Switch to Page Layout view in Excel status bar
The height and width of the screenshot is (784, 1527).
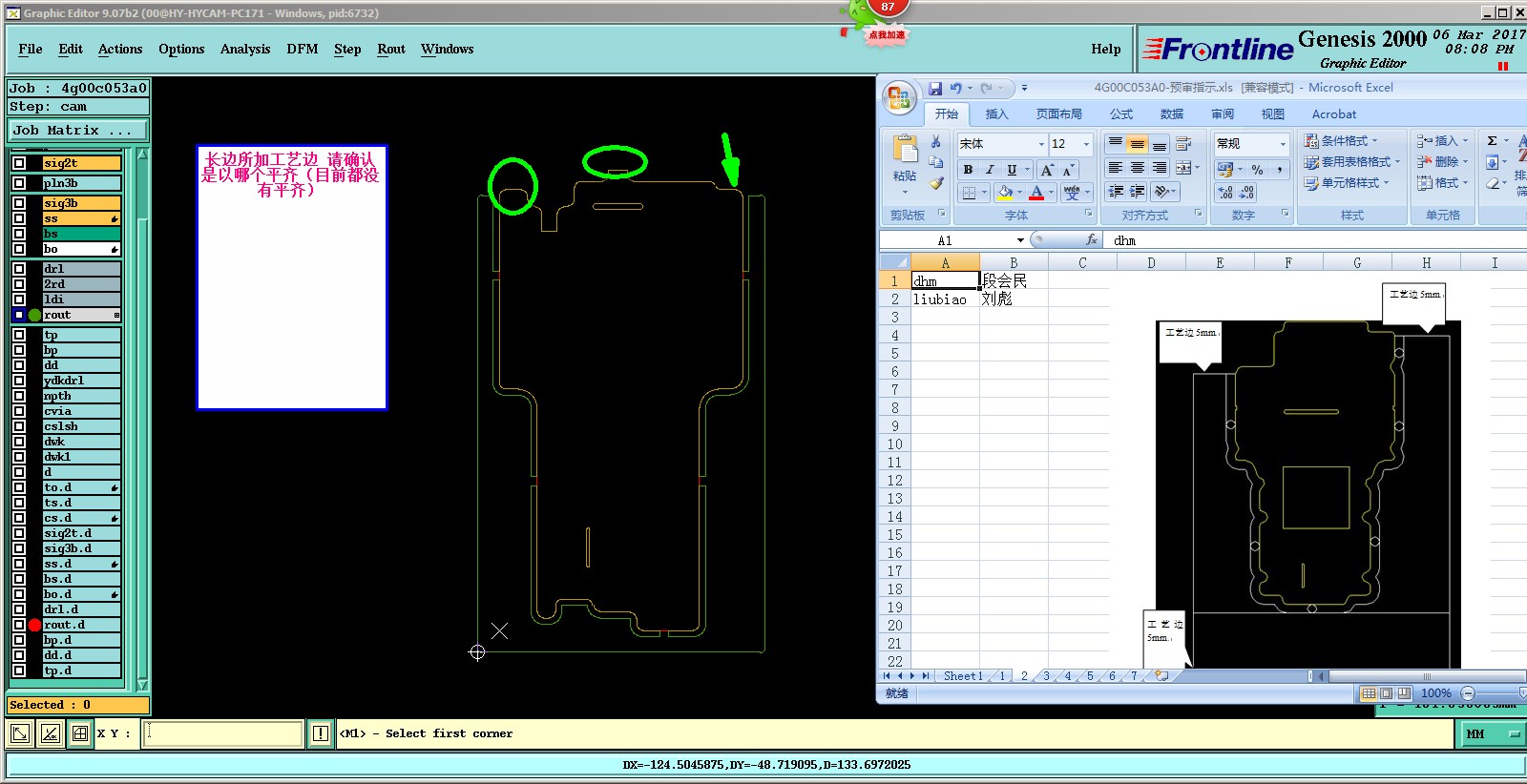(x=1387, y=693)
